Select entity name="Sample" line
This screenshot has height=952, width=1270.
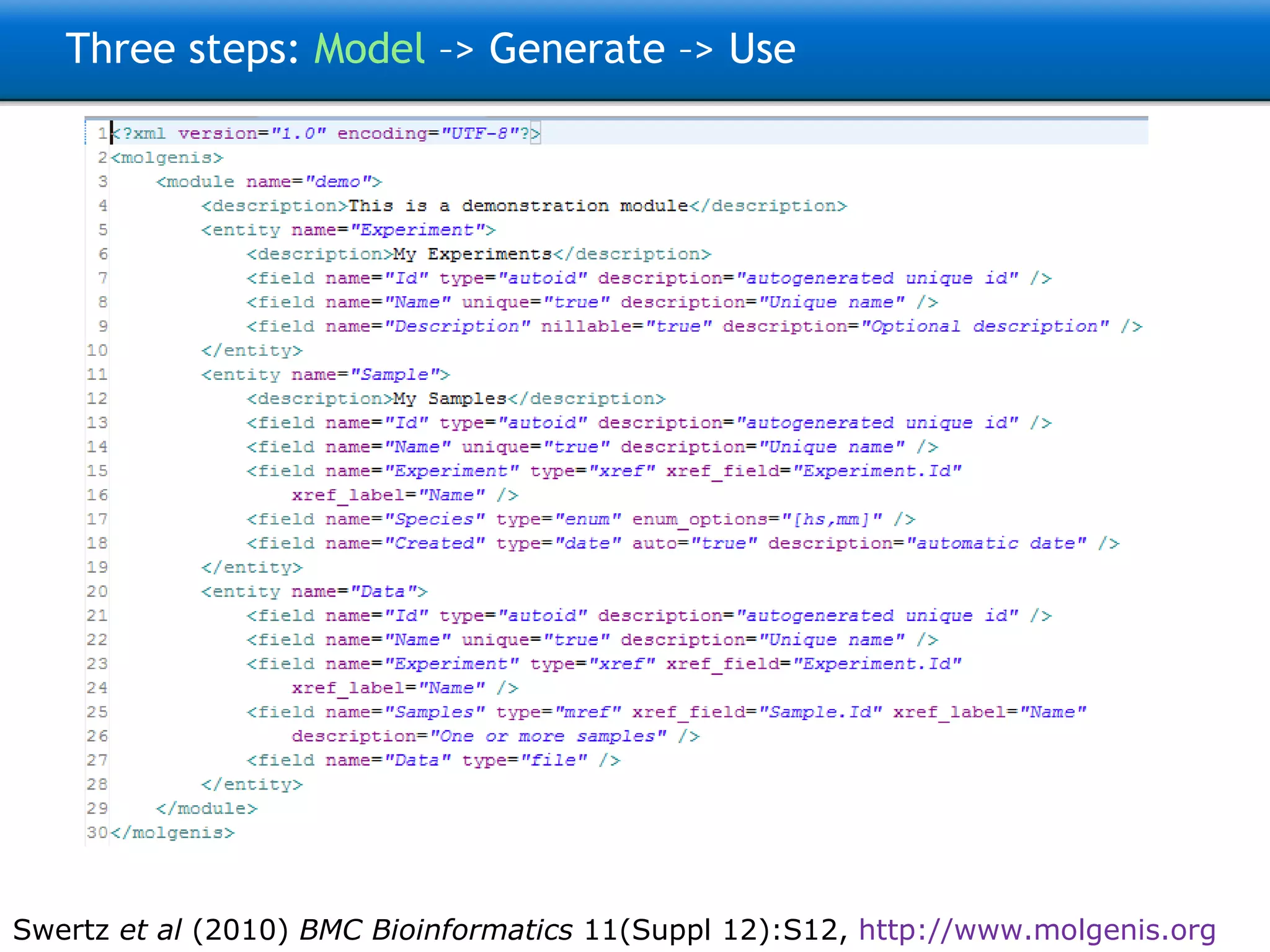(326, 375)
